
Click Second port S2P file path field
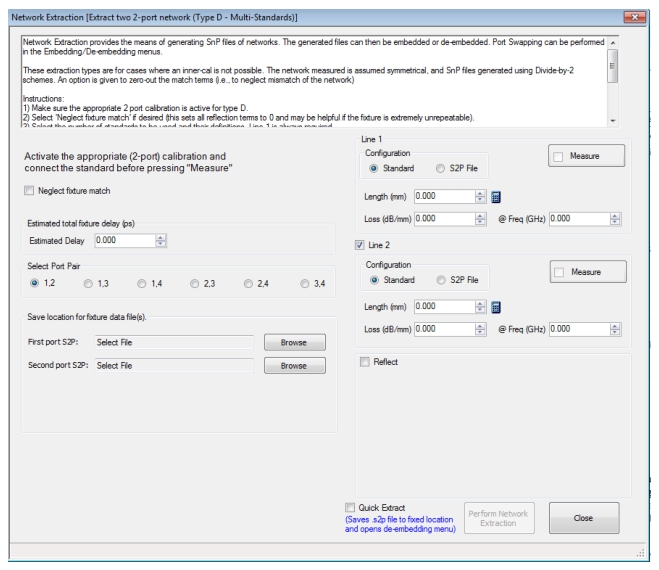(174, 366)
